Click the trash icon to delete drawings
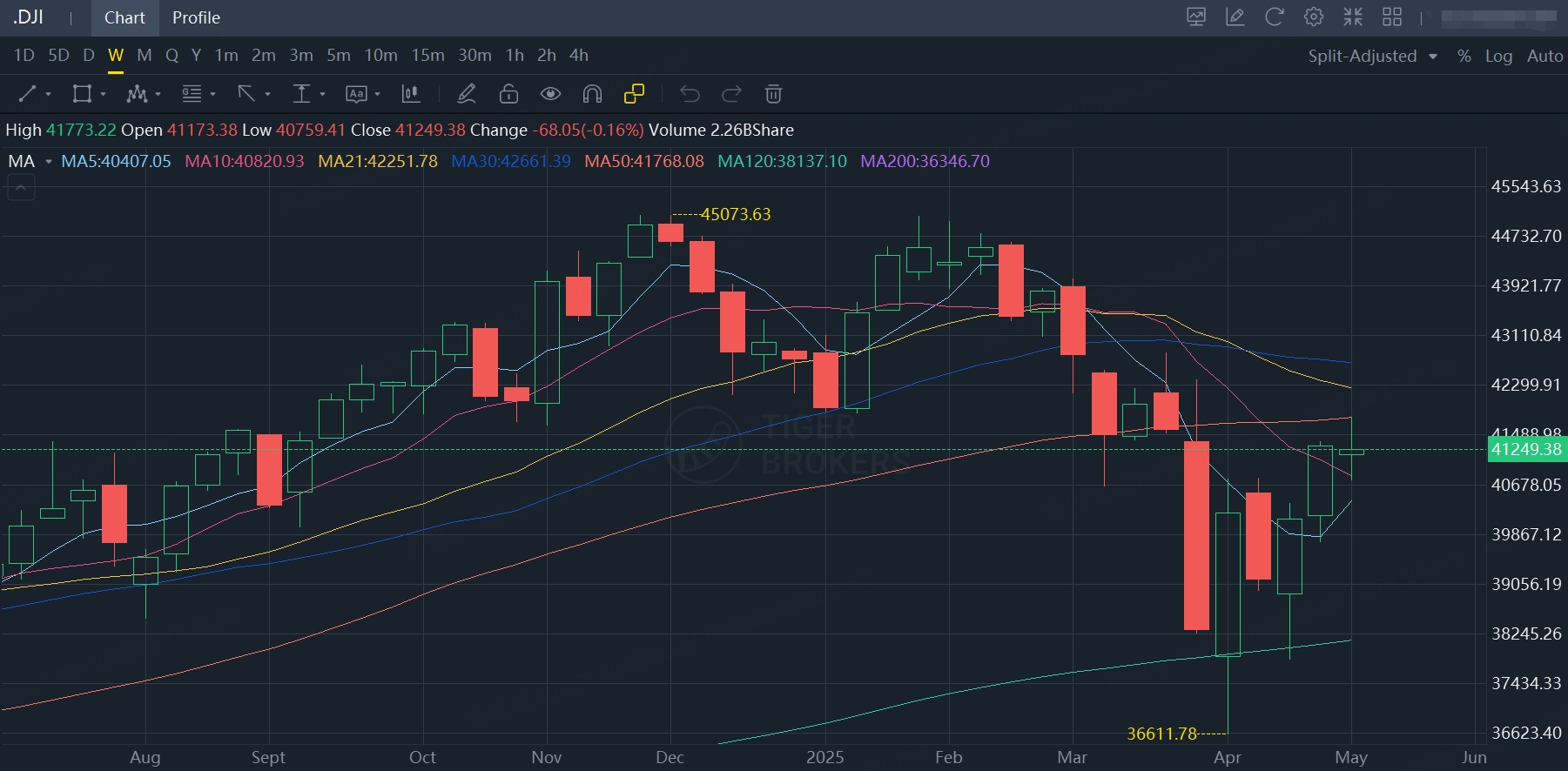The height and width of the screenshot is (771, 1568). (x=773, y=94)
